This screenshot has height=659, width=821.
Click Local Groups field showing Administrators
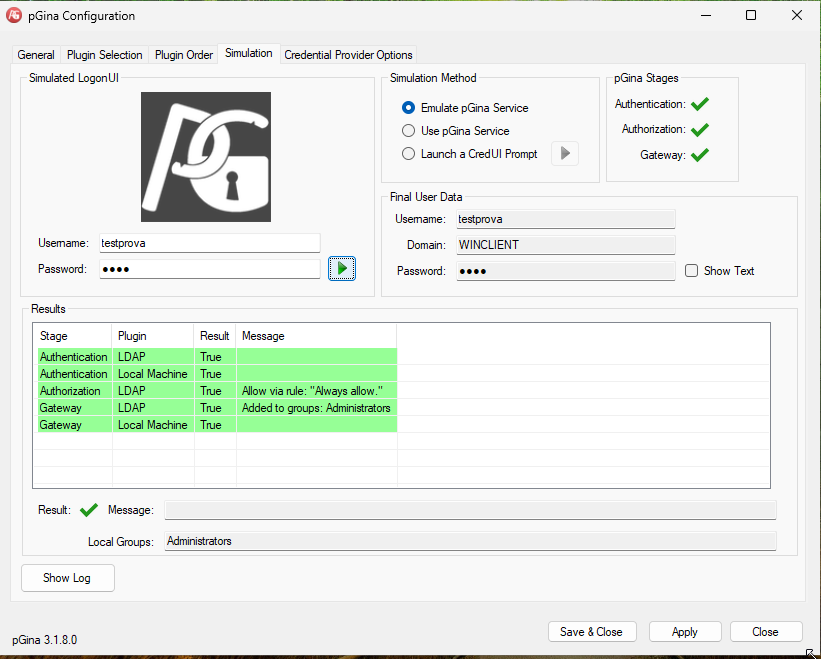pyautogui.click(x=470, y=541)
